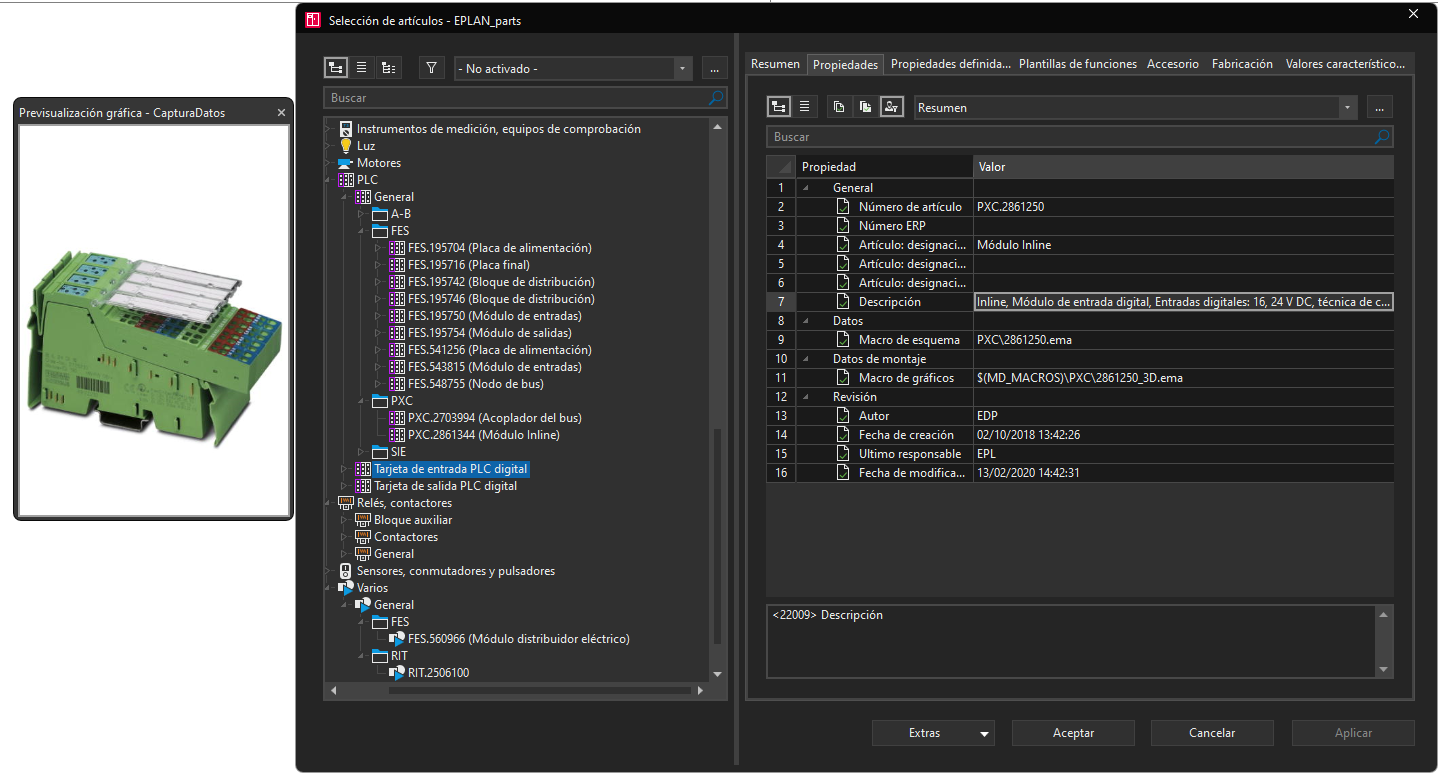Open the '- No activado -' filter dropdown

pos(683,68)
